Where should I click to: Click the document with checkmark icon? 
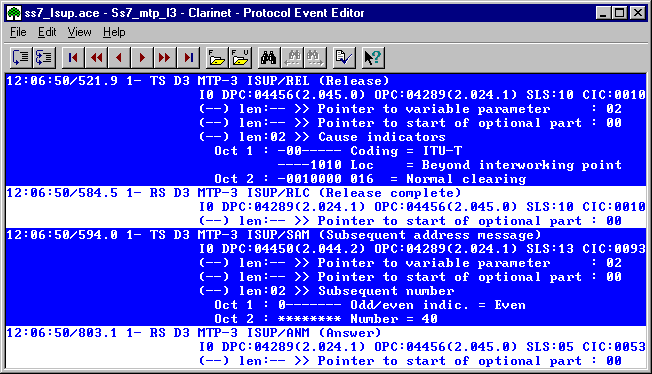point(344,57)
